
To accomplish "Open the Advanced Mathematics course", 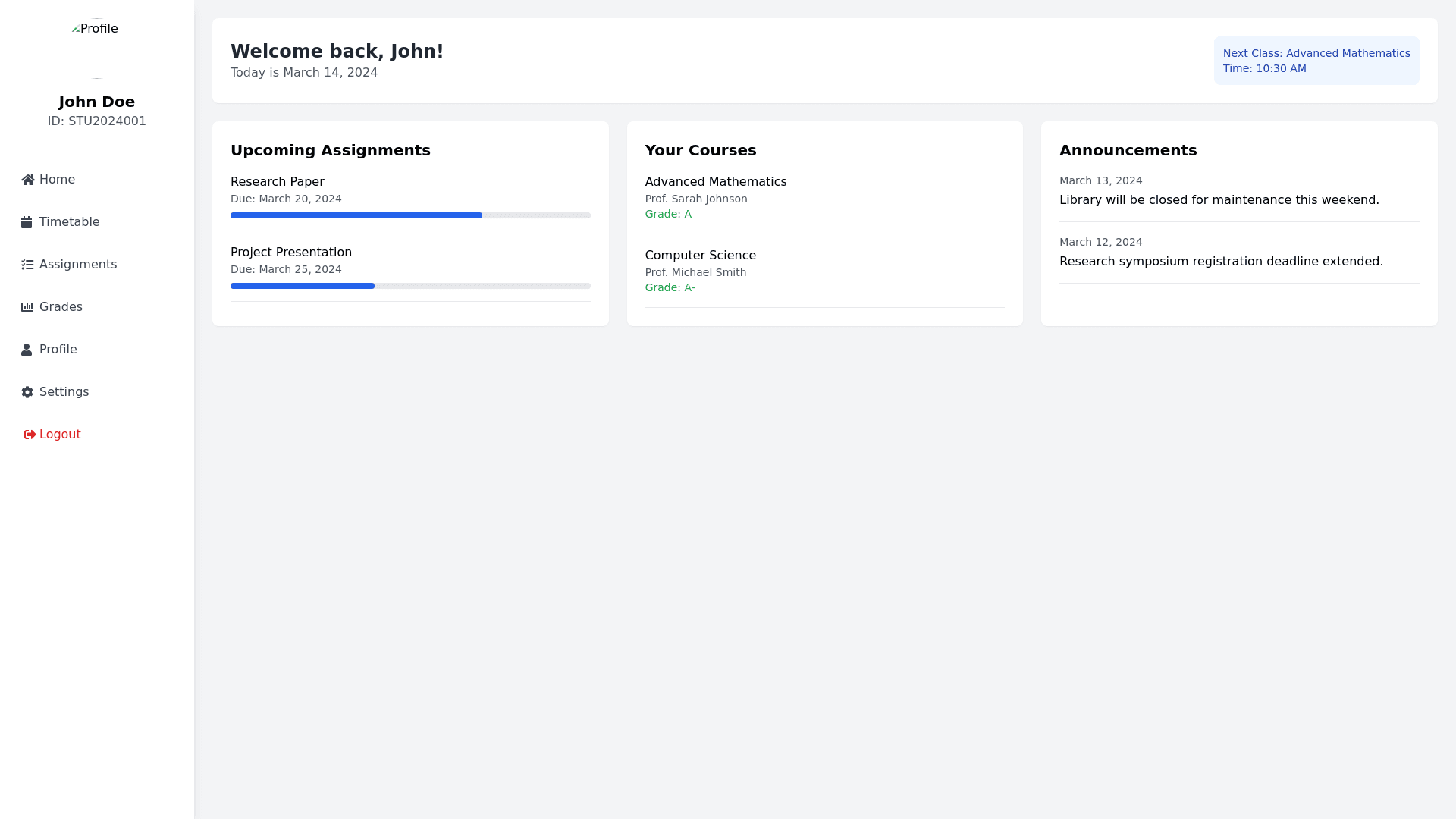I will [715, 182].
